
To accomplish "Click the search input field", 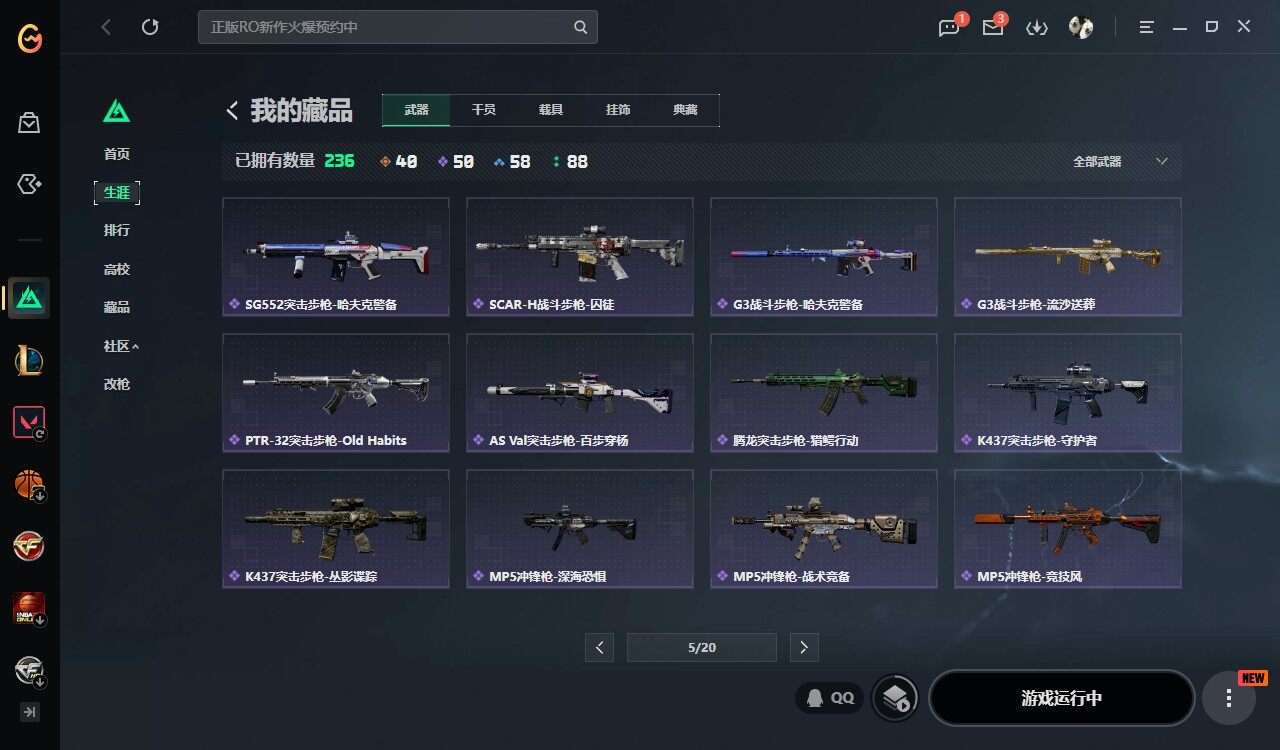I will click(x=398, y=27).
